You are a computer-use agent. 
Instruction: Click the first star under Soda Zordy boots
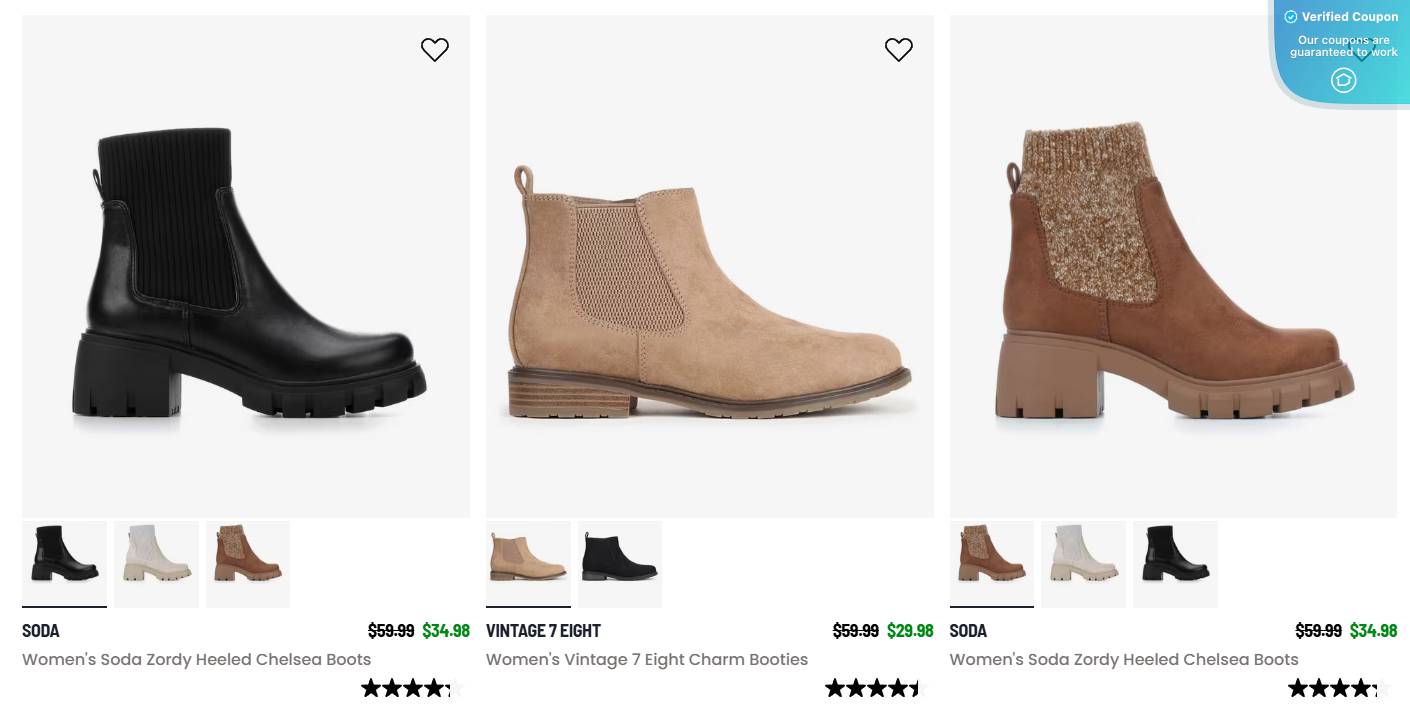[x=369, y=688]
